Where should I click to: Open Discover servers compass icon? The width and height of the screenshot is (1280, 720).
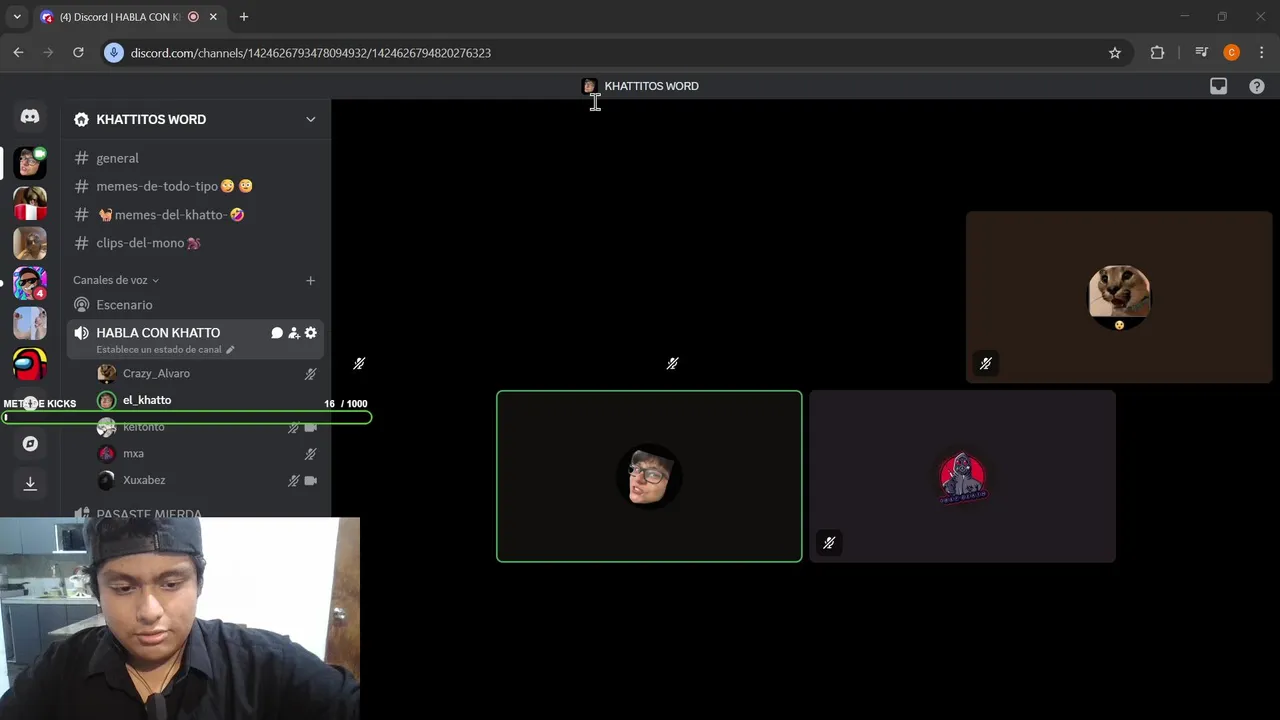point(30,444)
